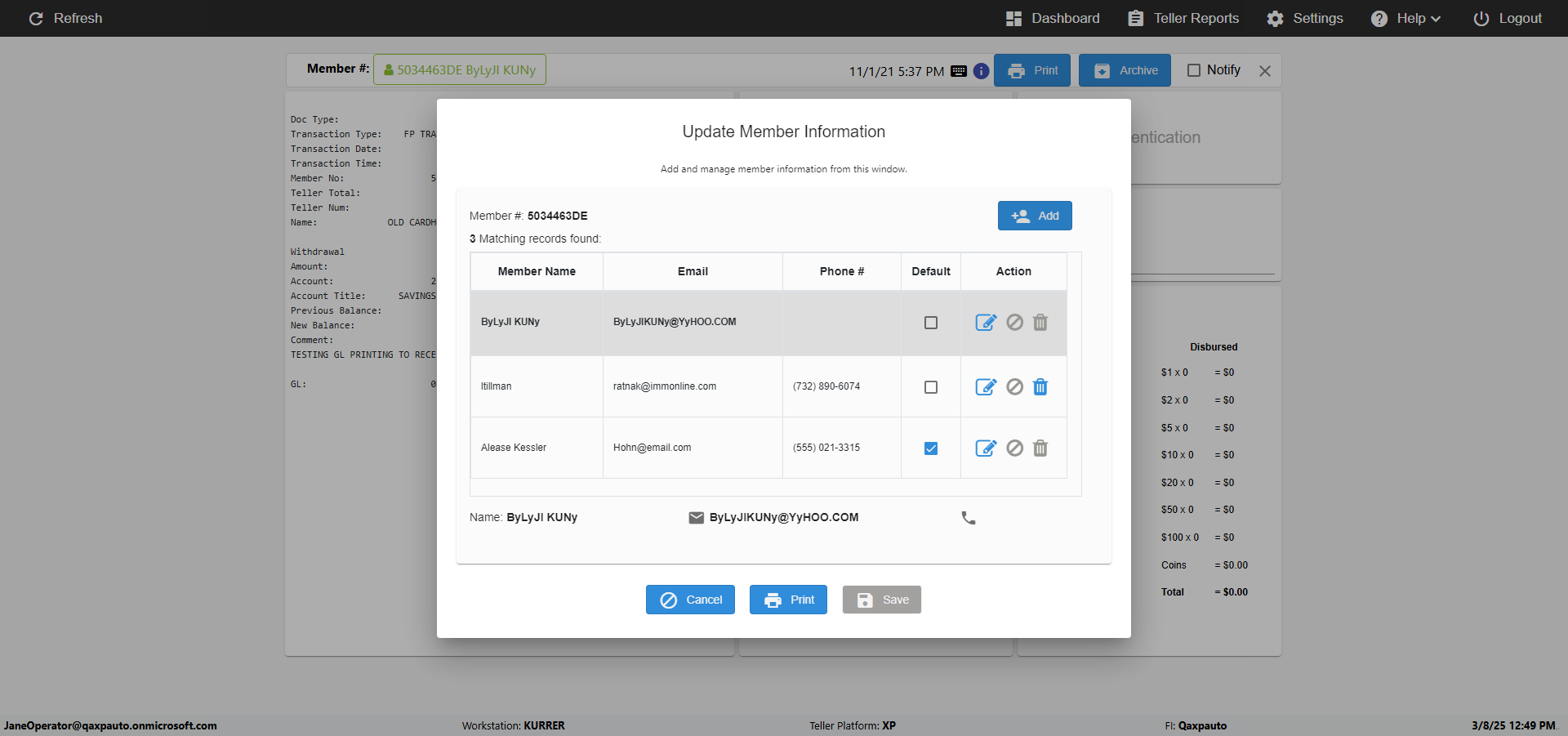This screenshot has width=1568, height=736.
Task: Click the Add member button
Action: click(x=1035, y=216)
